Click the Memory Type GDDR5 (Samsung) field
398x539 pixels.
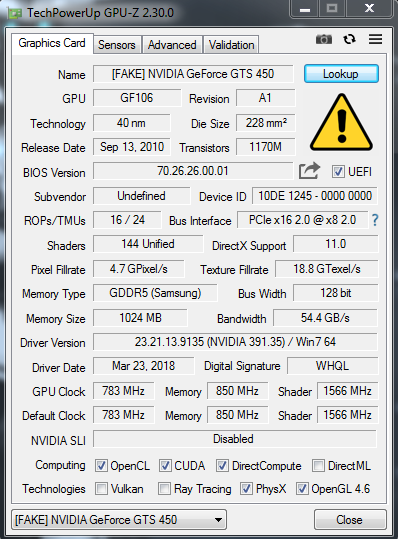(x=155, y=293)
